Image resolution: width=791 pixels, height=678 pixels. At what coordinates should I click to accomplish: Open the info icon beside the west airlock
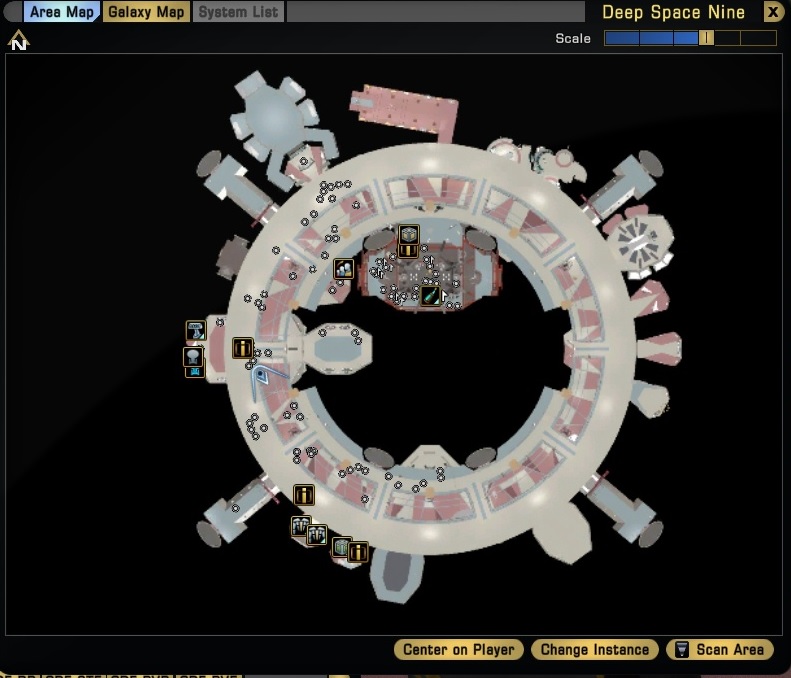243,348
